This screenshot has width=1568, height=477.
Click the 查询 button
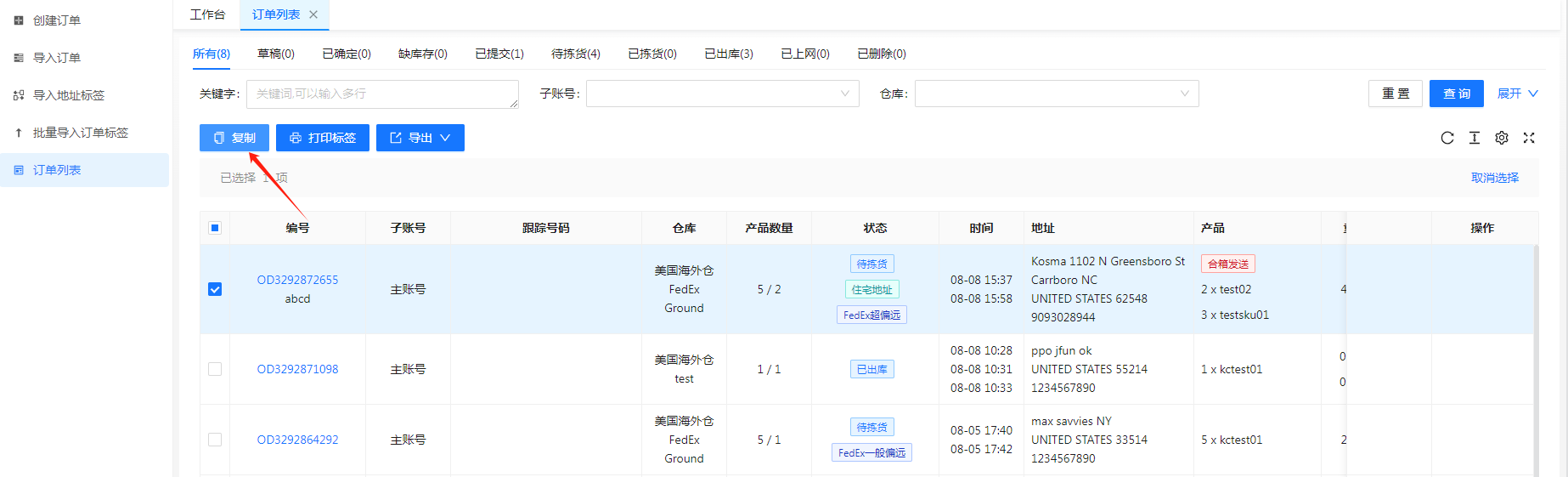[1456, 94]
